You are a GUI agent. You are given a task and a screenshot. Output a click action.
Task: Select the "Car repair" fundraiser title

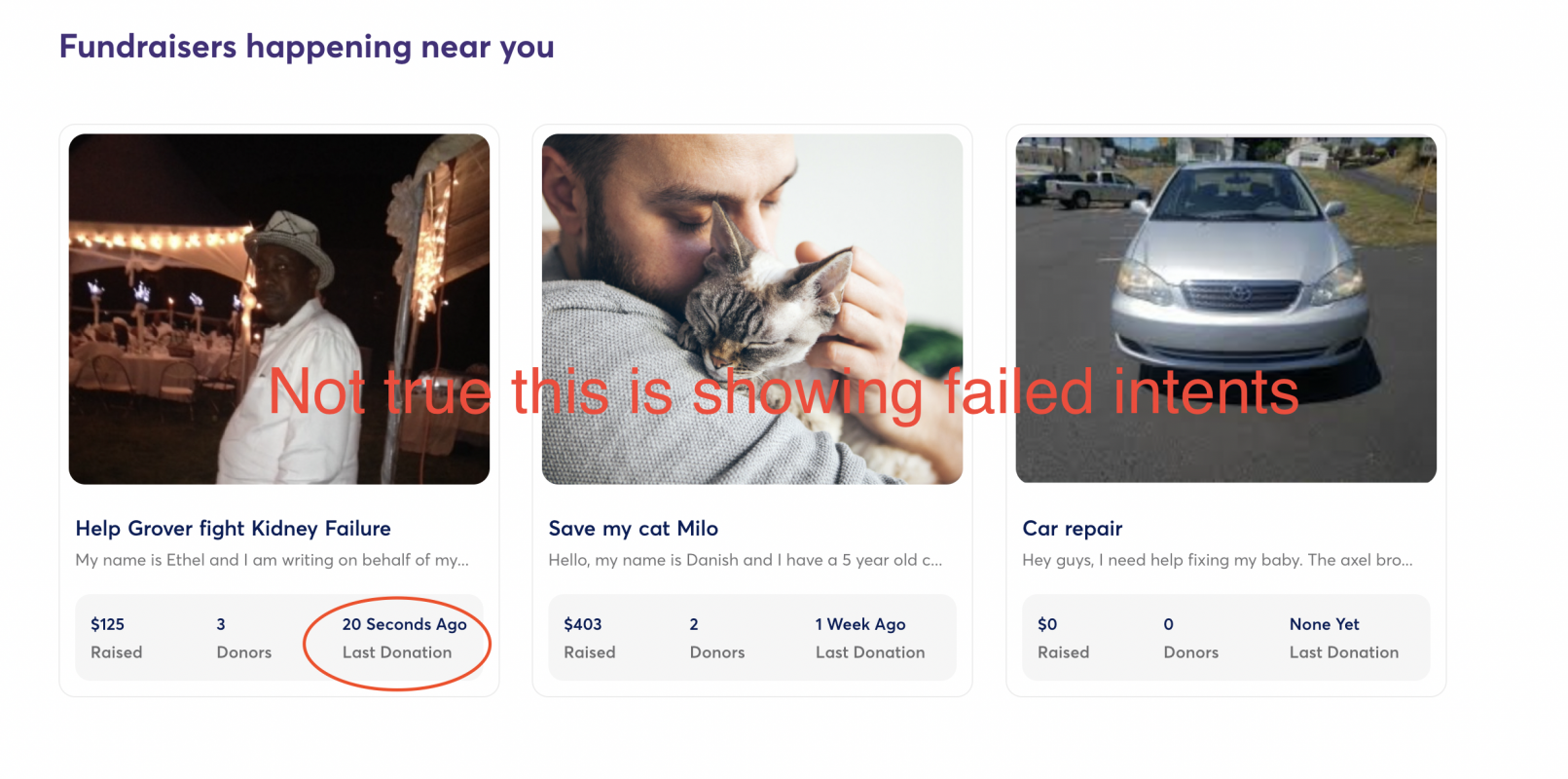(1072, 529)
